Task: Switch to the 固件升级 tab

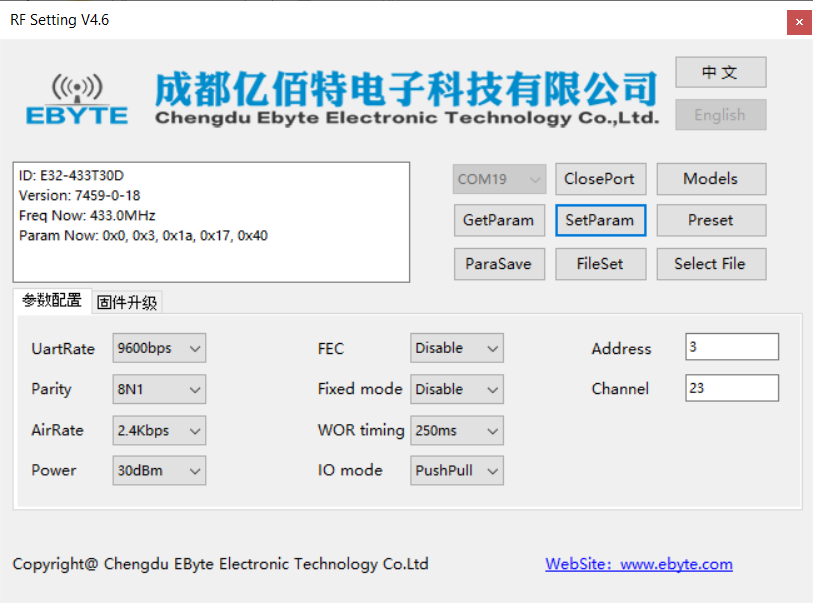Action: click(127, 302)
